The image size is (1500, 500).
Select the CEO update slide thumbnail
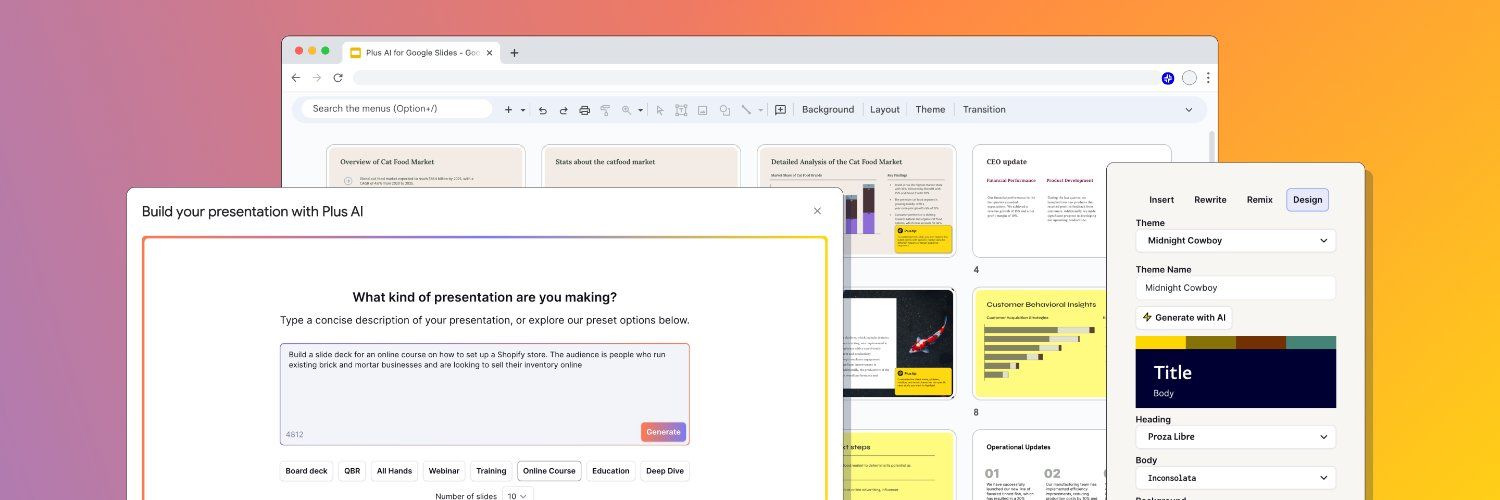[1040, 200]
